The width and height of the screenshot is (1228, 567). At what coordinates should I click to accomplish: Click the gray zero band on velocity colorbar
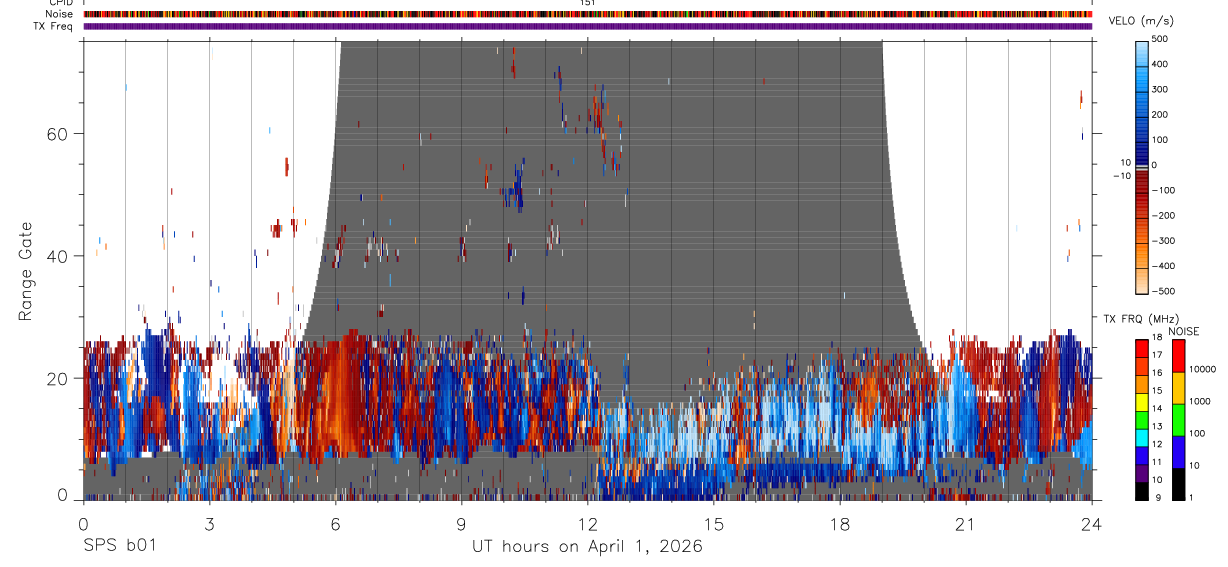coord(1143,167)
